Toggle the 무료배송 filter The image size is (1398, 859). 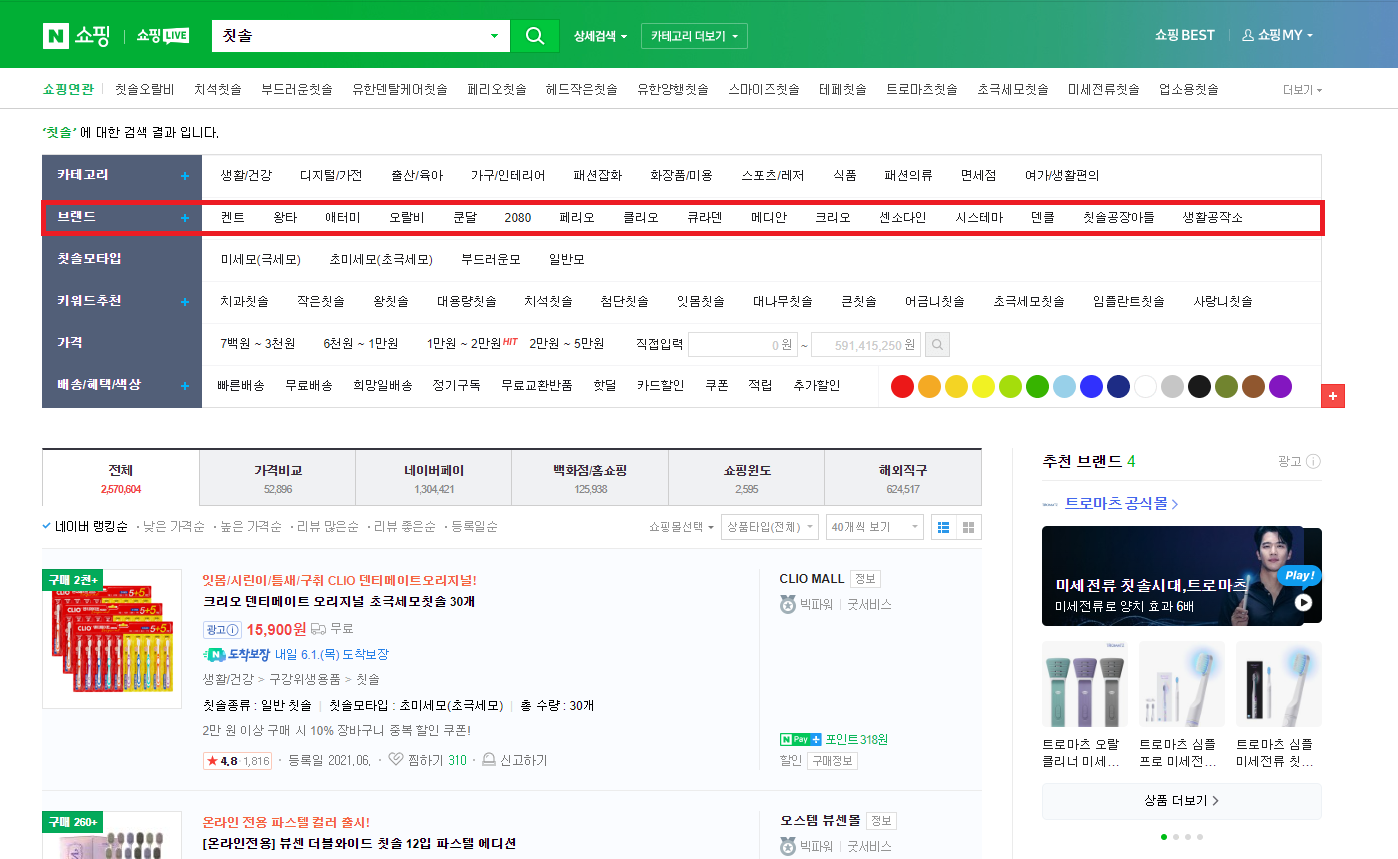(x=309, y=385)
